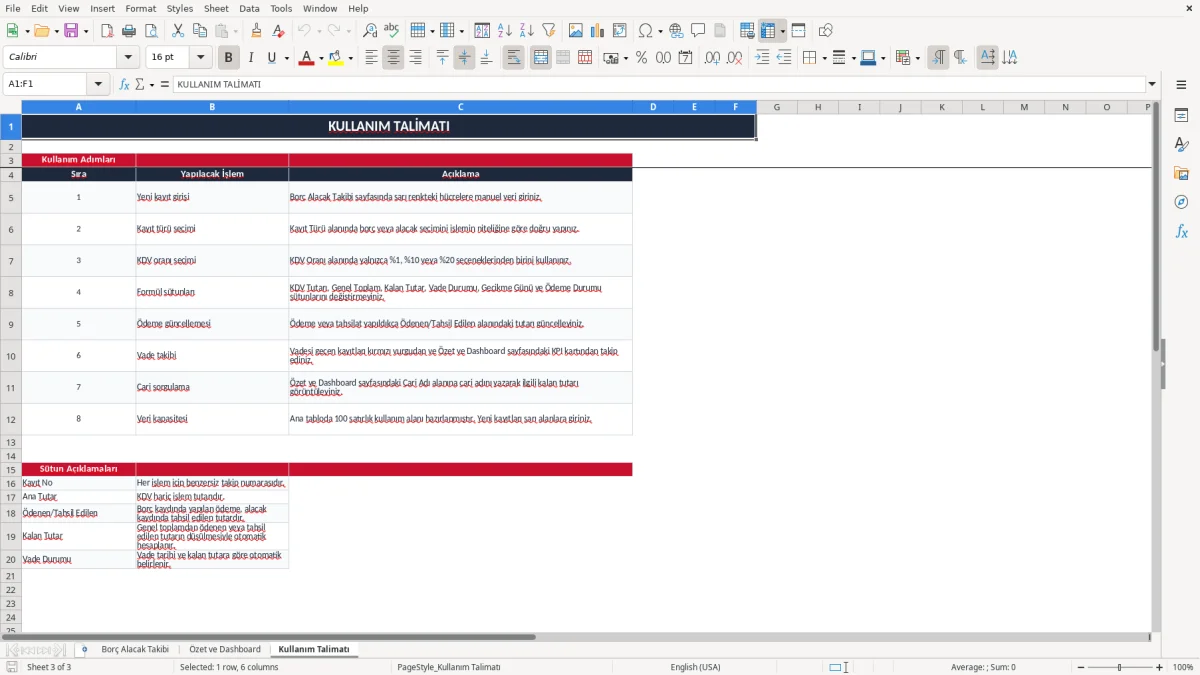Open the 16 pt font size dropdown
The image size is (1200, 675).
pos(200,58)
